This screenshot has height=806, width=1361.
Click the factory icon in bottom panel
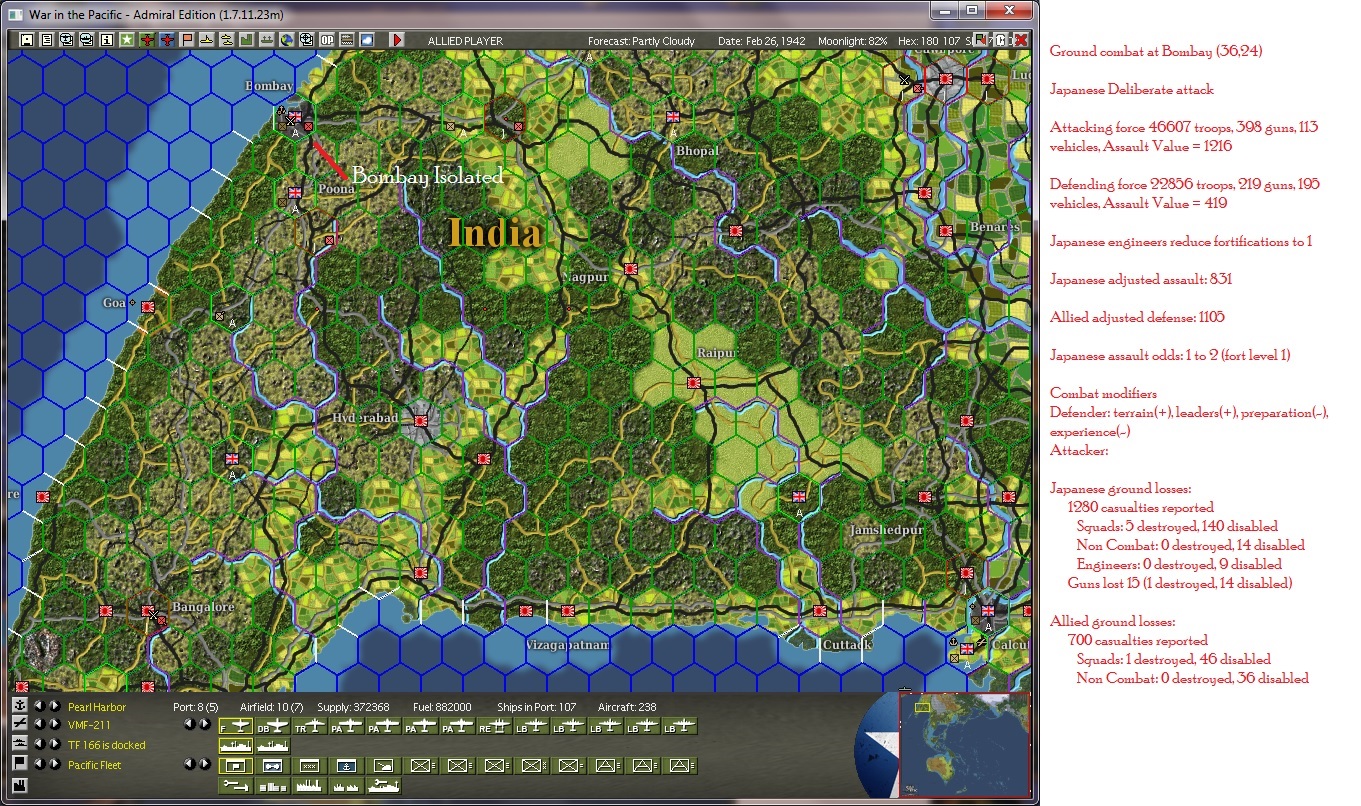20,785
